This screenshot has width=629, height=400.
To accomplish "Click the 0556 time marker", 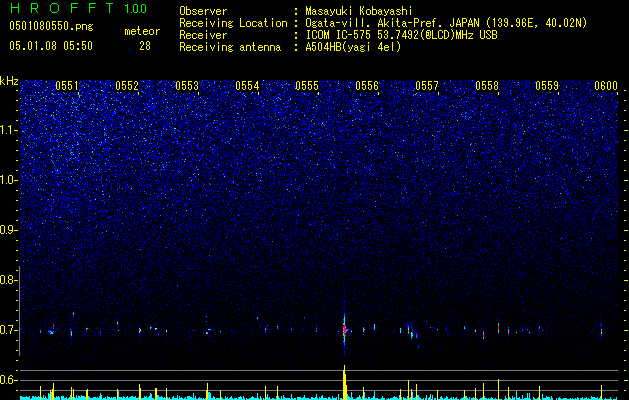I will [367, 86].
